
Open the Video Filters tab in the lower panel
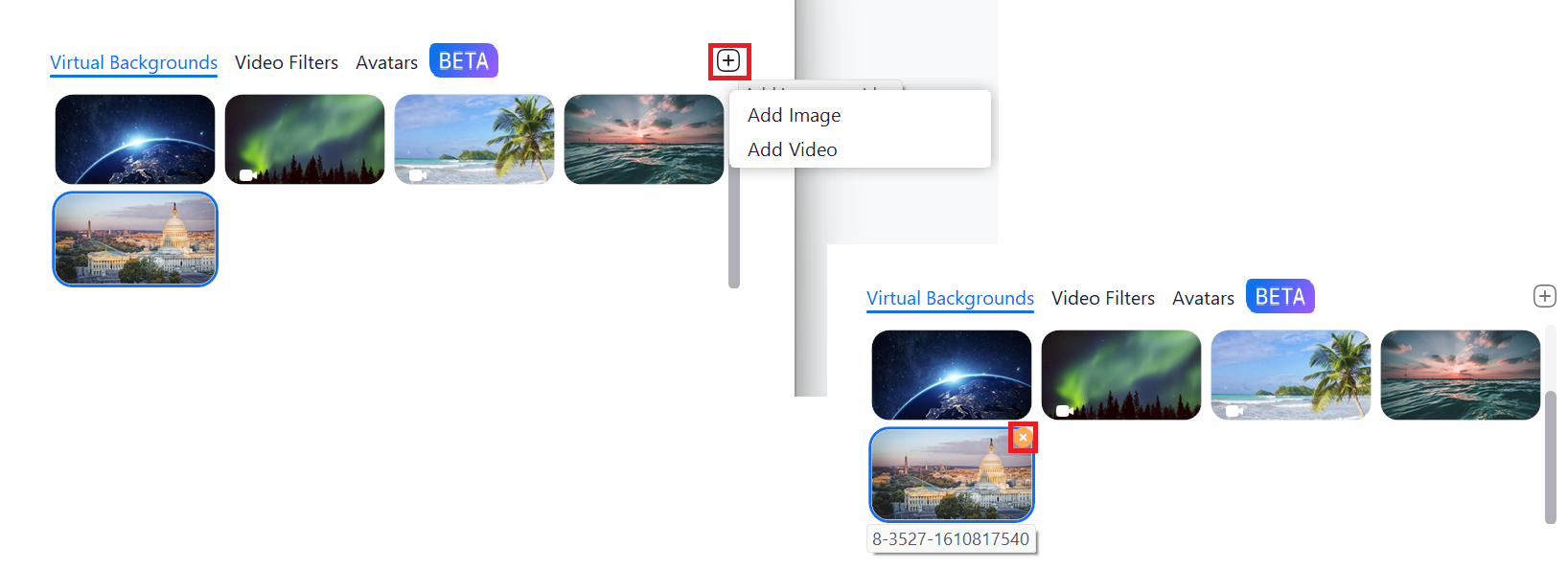tap(1103, 298)
